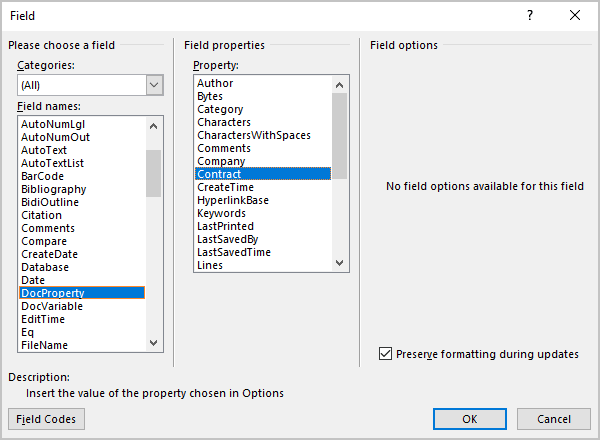Select the highlighted DocProperty field name
The image size is (600, 440).
pos(82,293)
